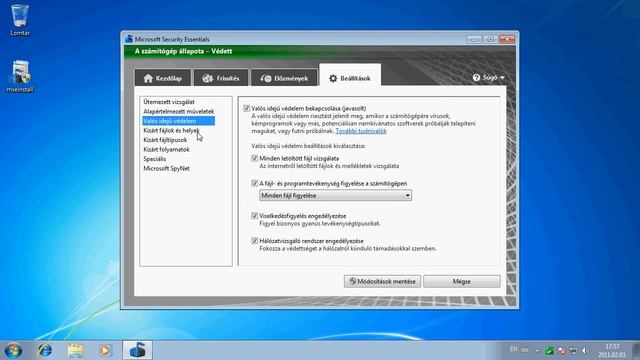Click the Show desktop button
Screen dimensions: 640x360
point(636,350)
